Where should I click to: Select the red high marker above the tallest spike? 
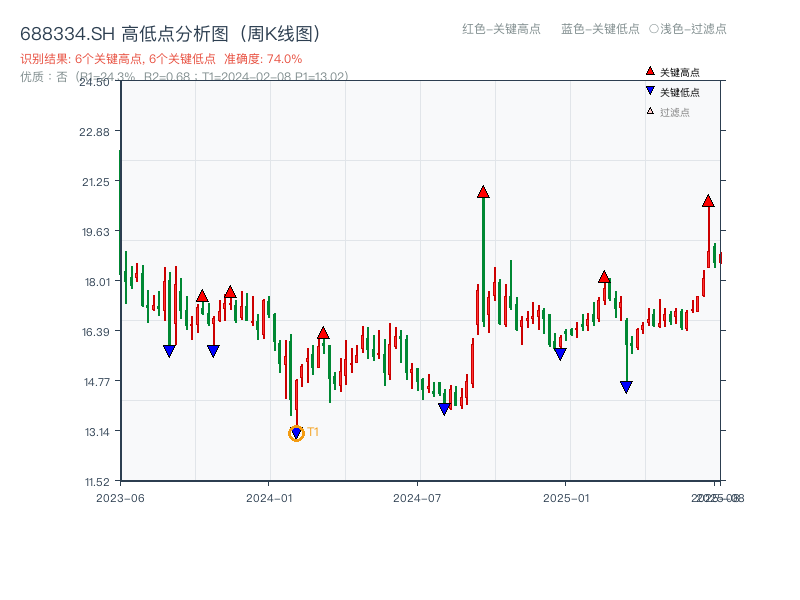[x=483, y=190]
